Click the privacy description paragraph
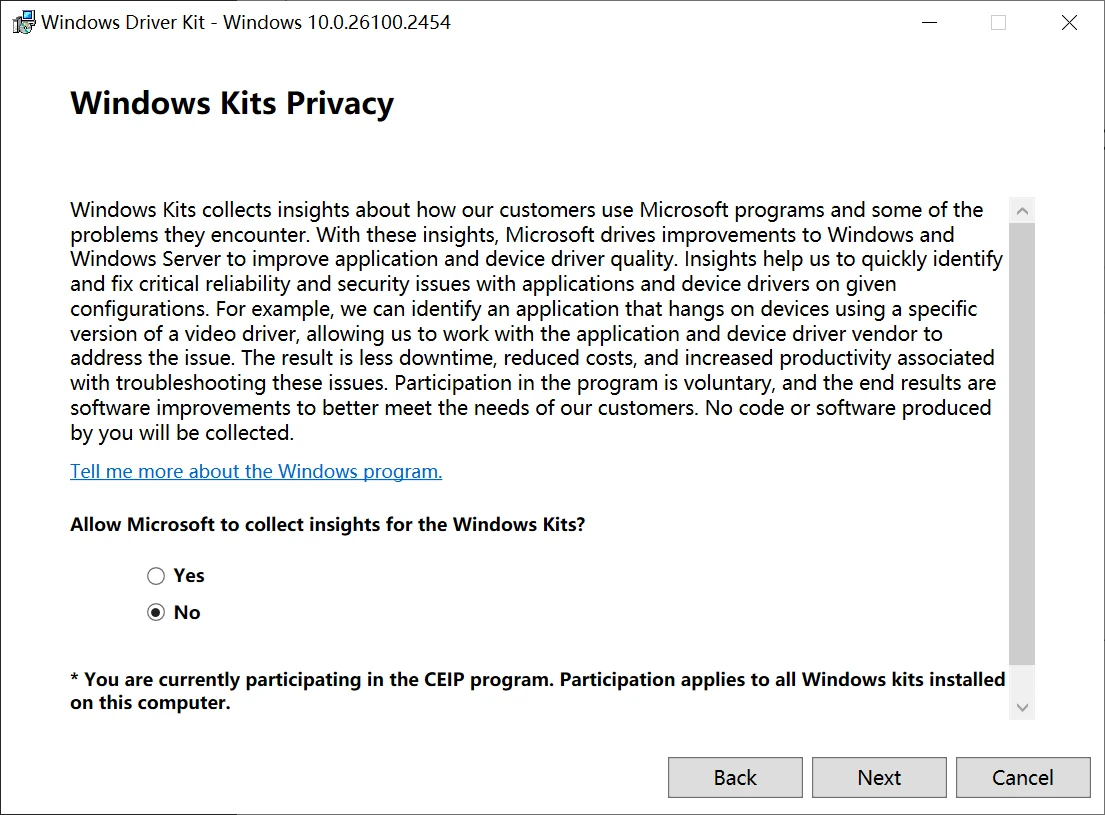 (530, 321)
